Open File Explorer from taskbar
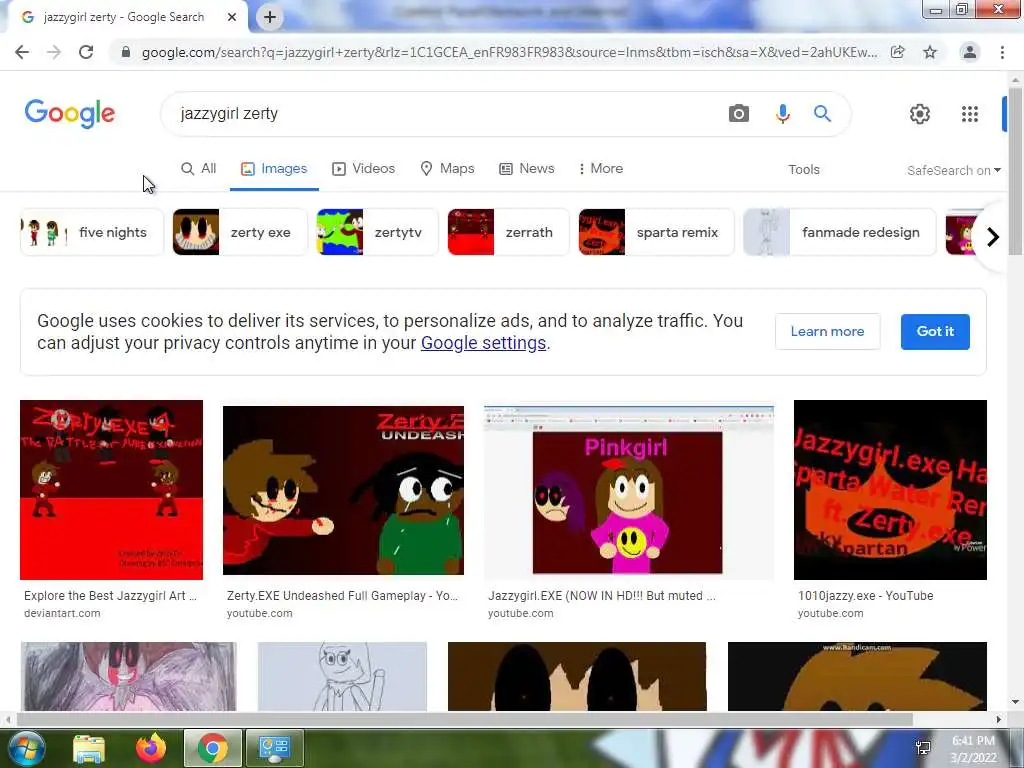1024x768 pixels. [x=89, y=748]
